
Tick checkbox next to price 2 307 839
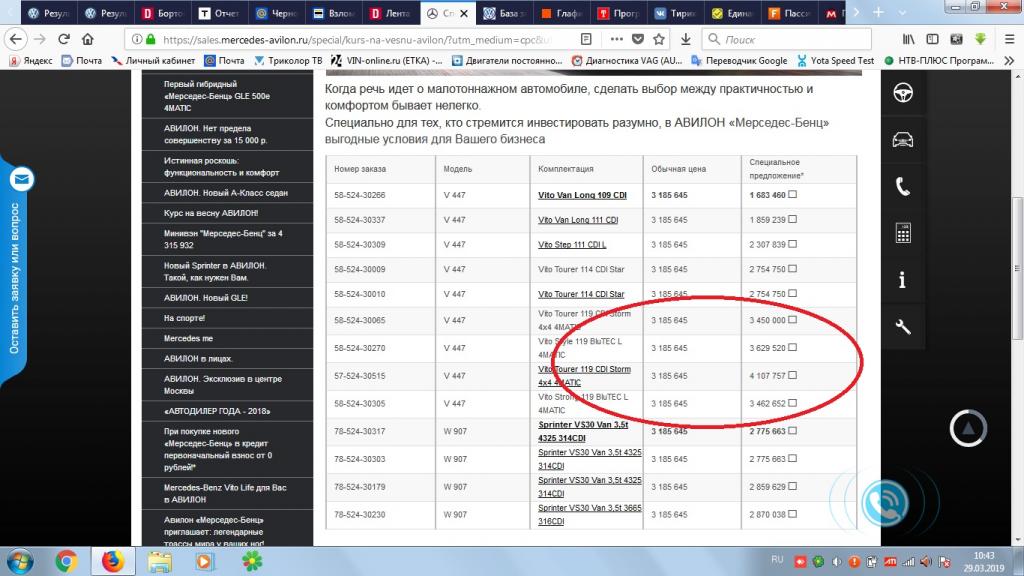point(792,244)
